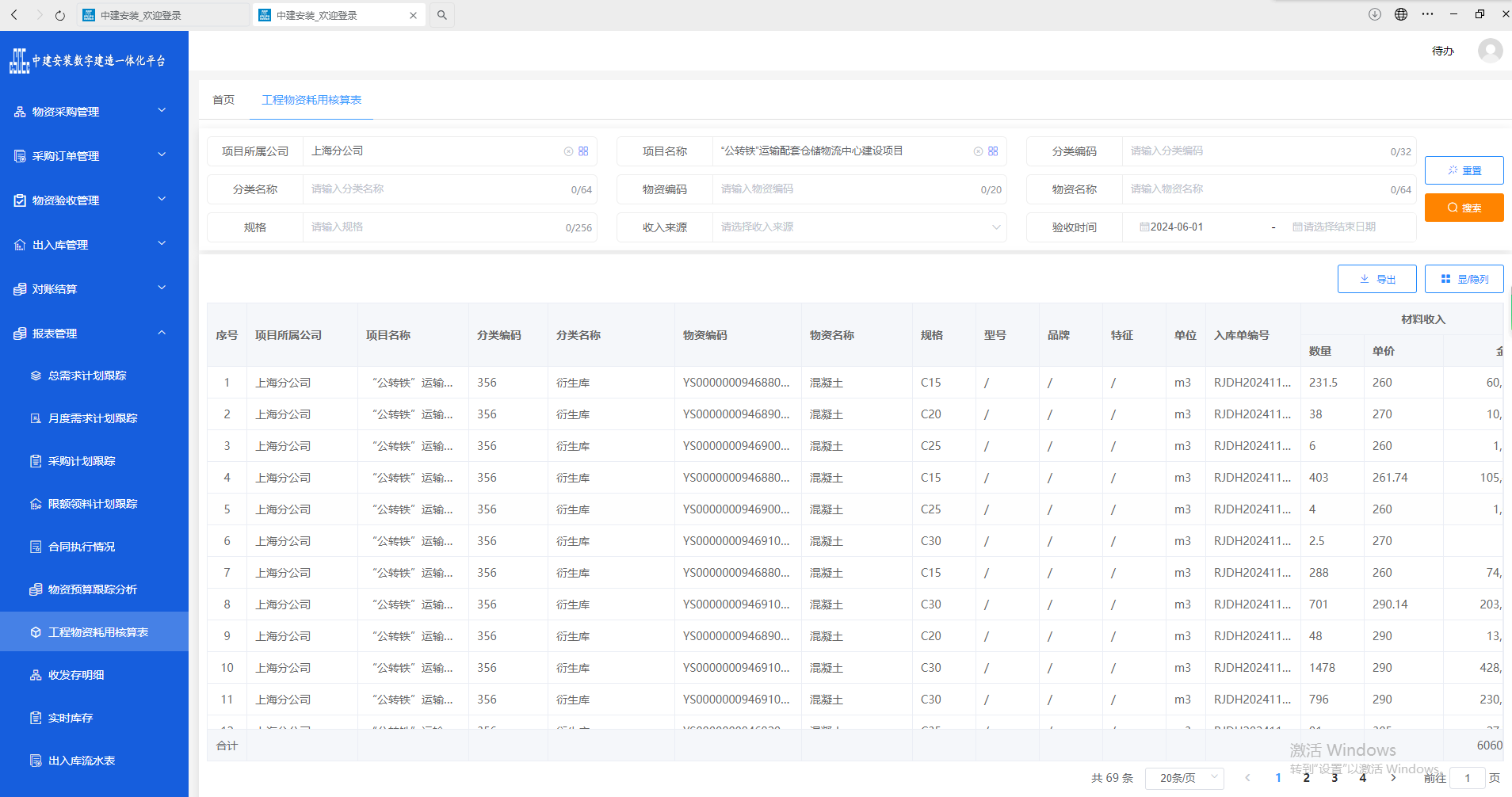
Task: Click the 出入库流水表 sidebar icon
Action: [36, 761]
